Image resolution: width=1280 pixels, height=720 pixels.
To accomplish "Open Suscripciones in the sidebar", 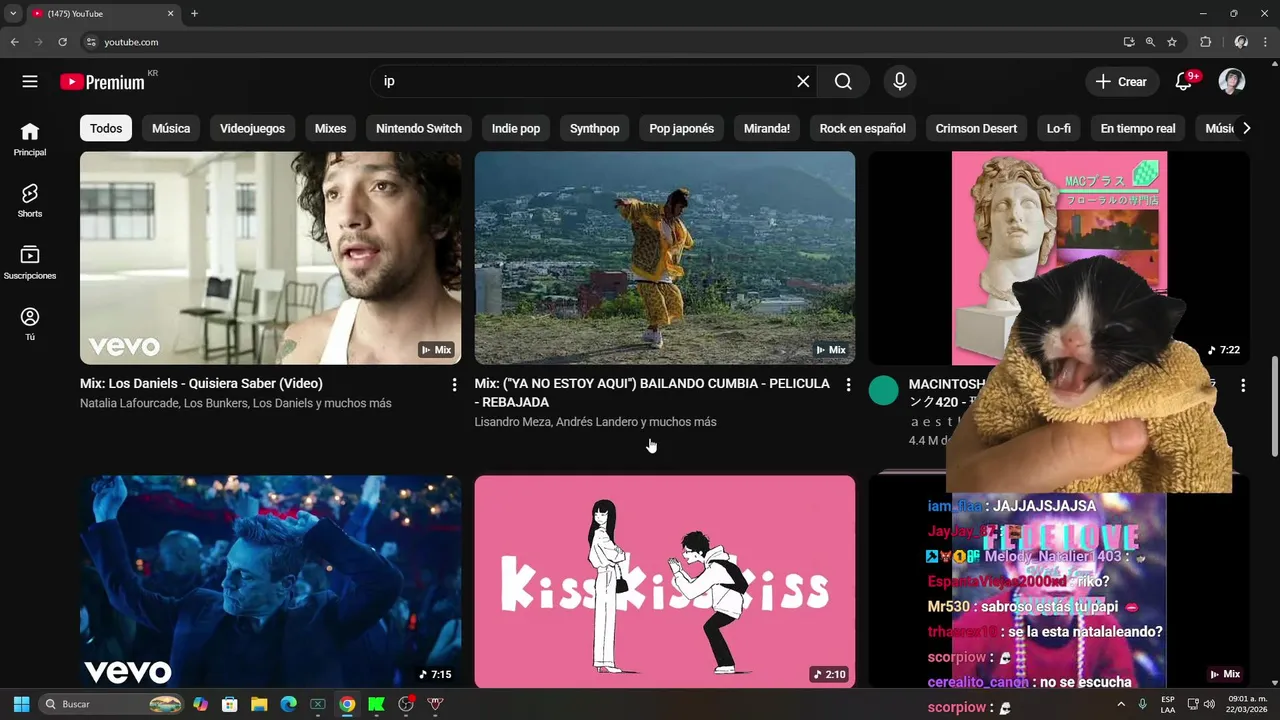I will pos(30,262).
